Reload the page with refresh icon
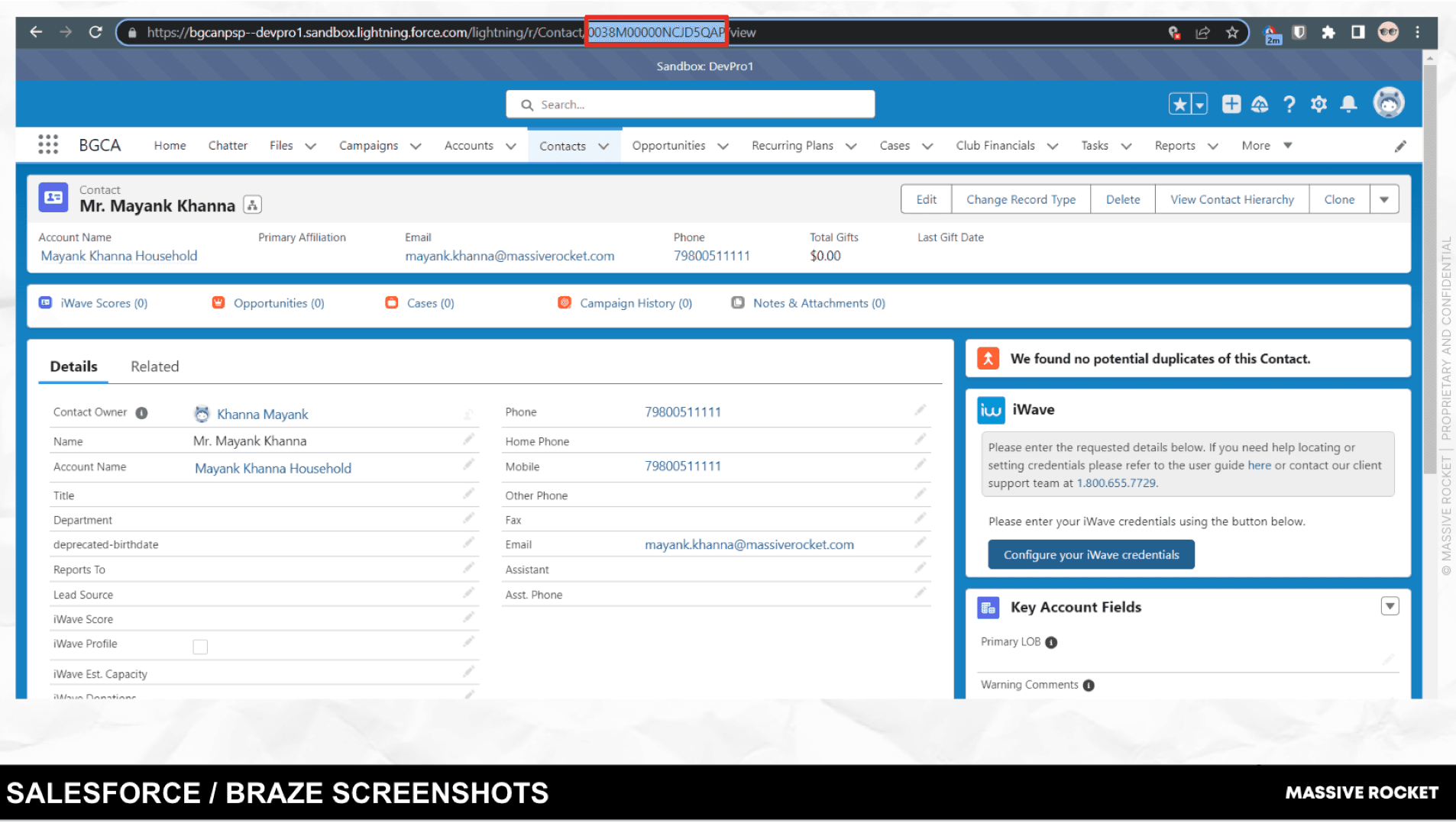Screen dimensions: 1456x823 (95, 32)
